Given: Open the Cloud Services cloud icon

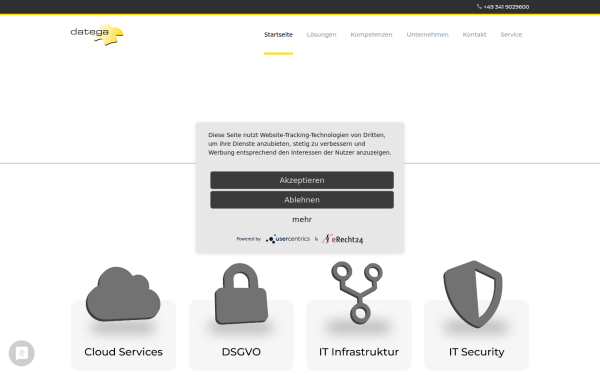Looking at the screenshot, I should (123, 293).
